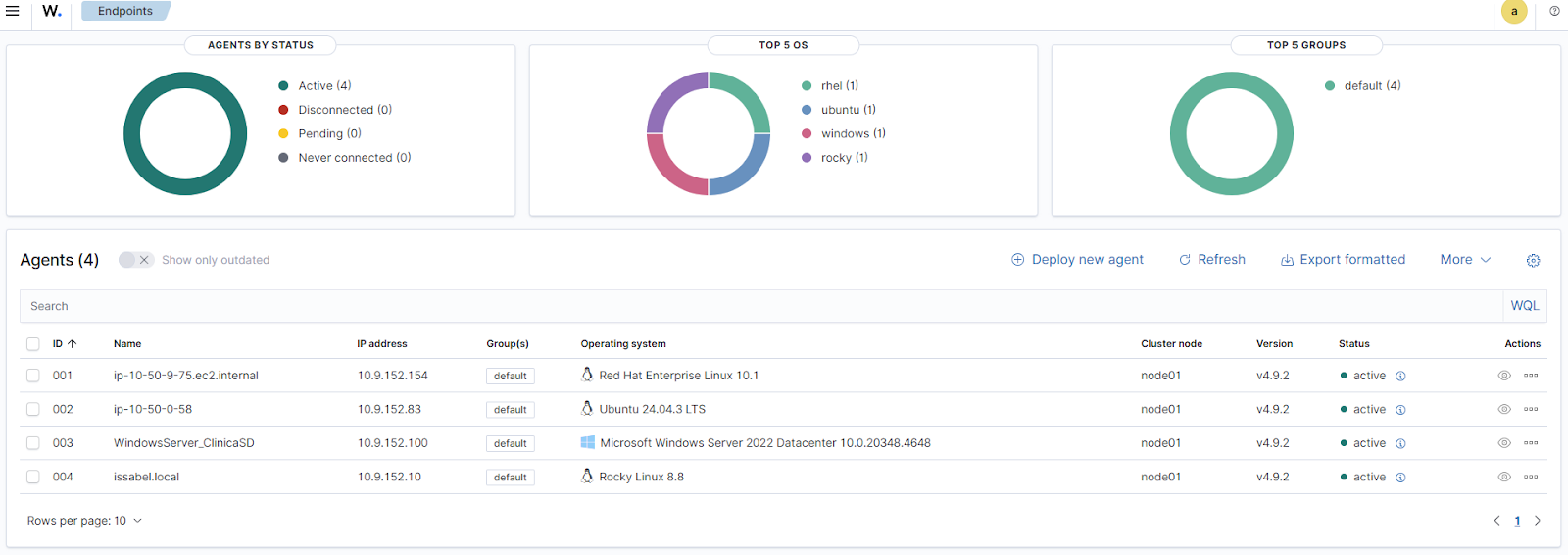The height and width of the screenshot is (555, 1568).
Task: Open agent issabel.local name
Action: tap(147, 477)
